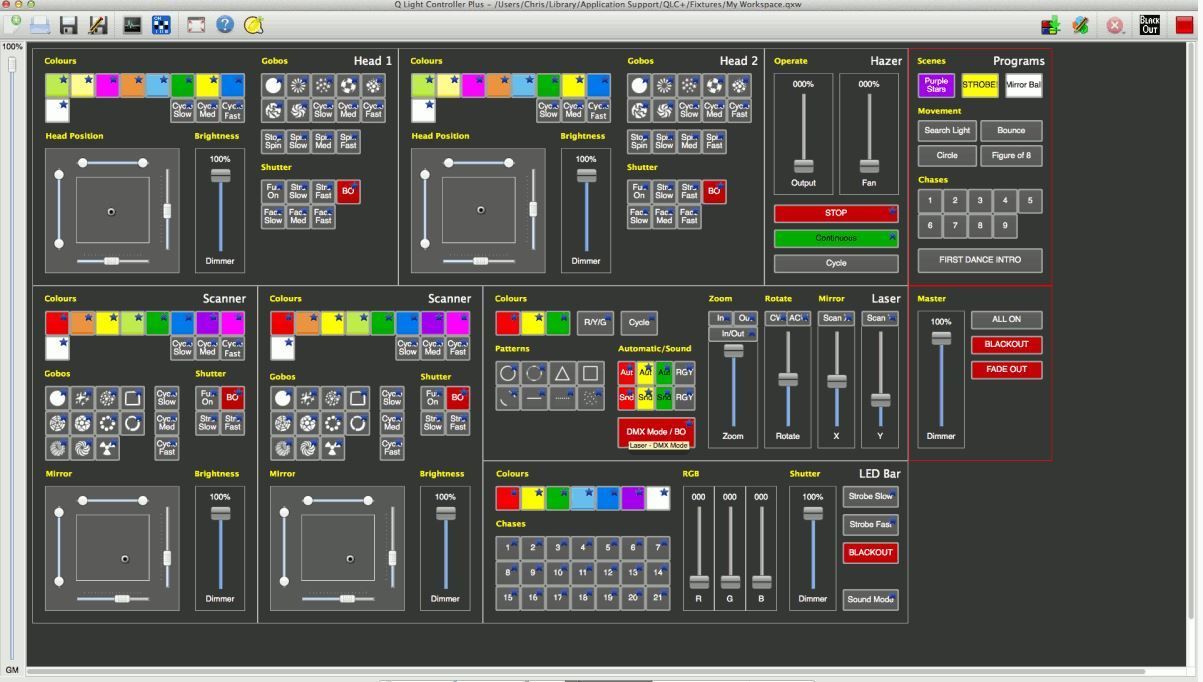Viewport: 1203px width, 682px height.
Task: Click the About QLC+ orange icon
Action: (x=253, y=25)
